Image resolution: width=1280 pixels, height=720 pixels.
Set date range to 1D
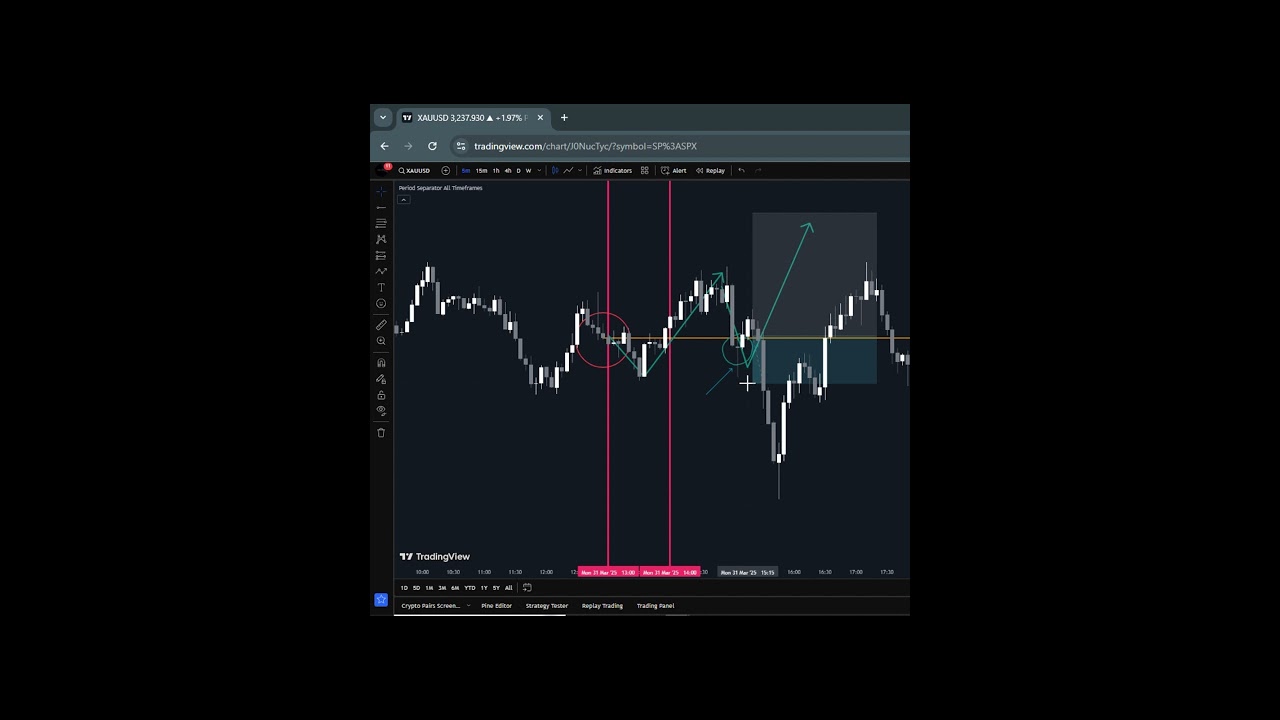404,588
